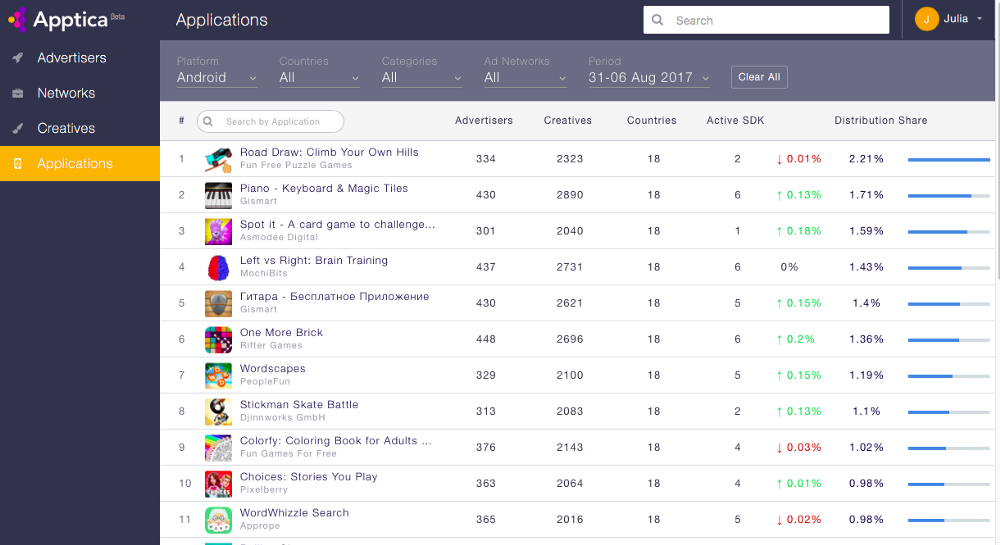This screenshot has height=545, width=1000.
Task: Sort by the # rank column header
Action: click(182, 120)
